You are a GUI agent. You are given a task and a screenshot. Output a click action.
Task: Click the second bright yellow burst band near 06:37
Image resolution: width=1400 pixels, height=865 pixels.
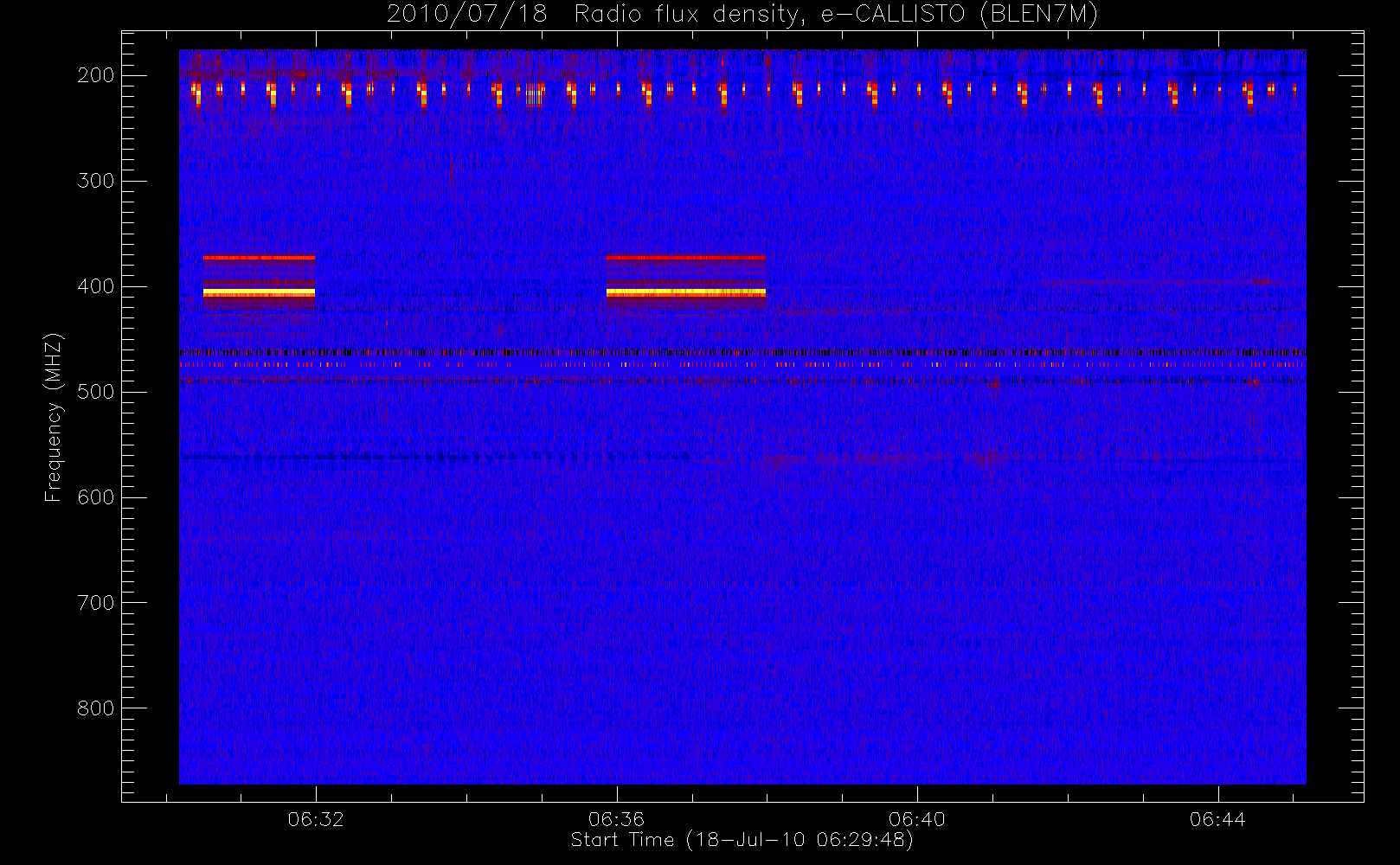pos(686,293)
